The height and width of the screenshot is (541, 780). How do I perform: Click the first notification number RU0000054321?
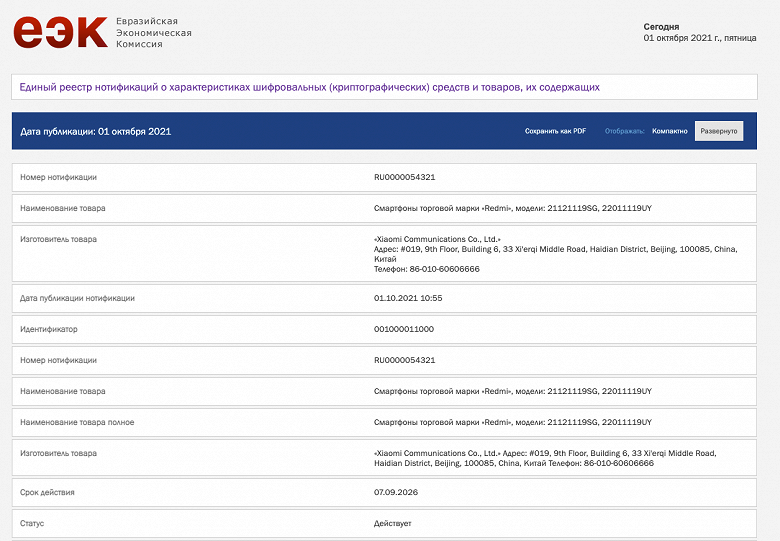click(x=404, y=177)
